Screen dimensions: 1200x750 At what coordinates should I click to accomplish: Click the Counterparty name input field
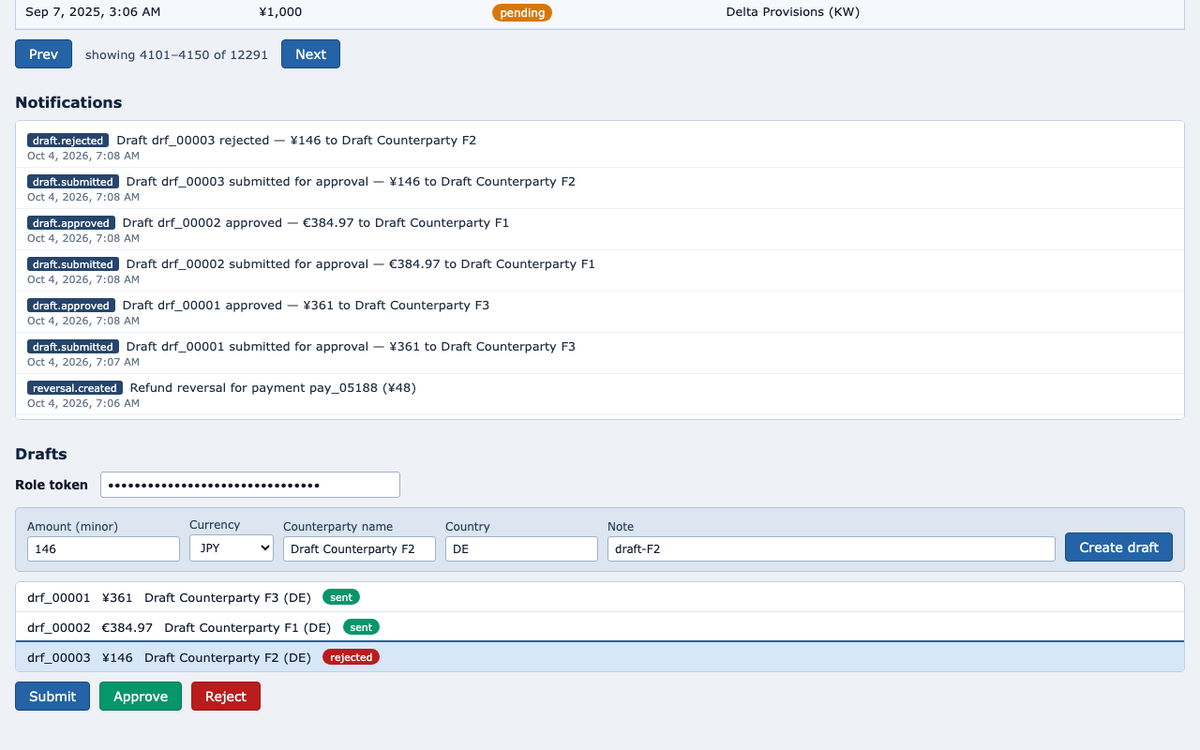pos(359,548)
